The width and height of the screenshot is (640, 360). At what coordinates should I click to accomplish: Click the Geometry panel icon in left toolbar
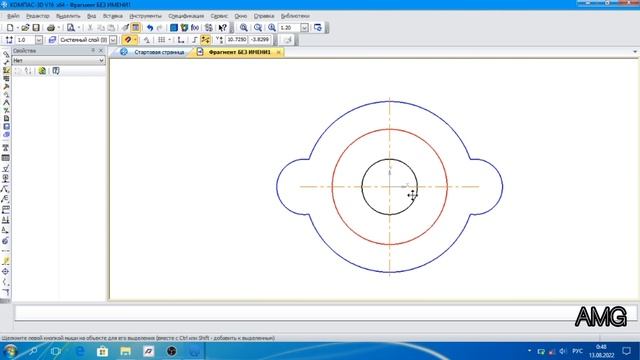[x=6, y=54]
